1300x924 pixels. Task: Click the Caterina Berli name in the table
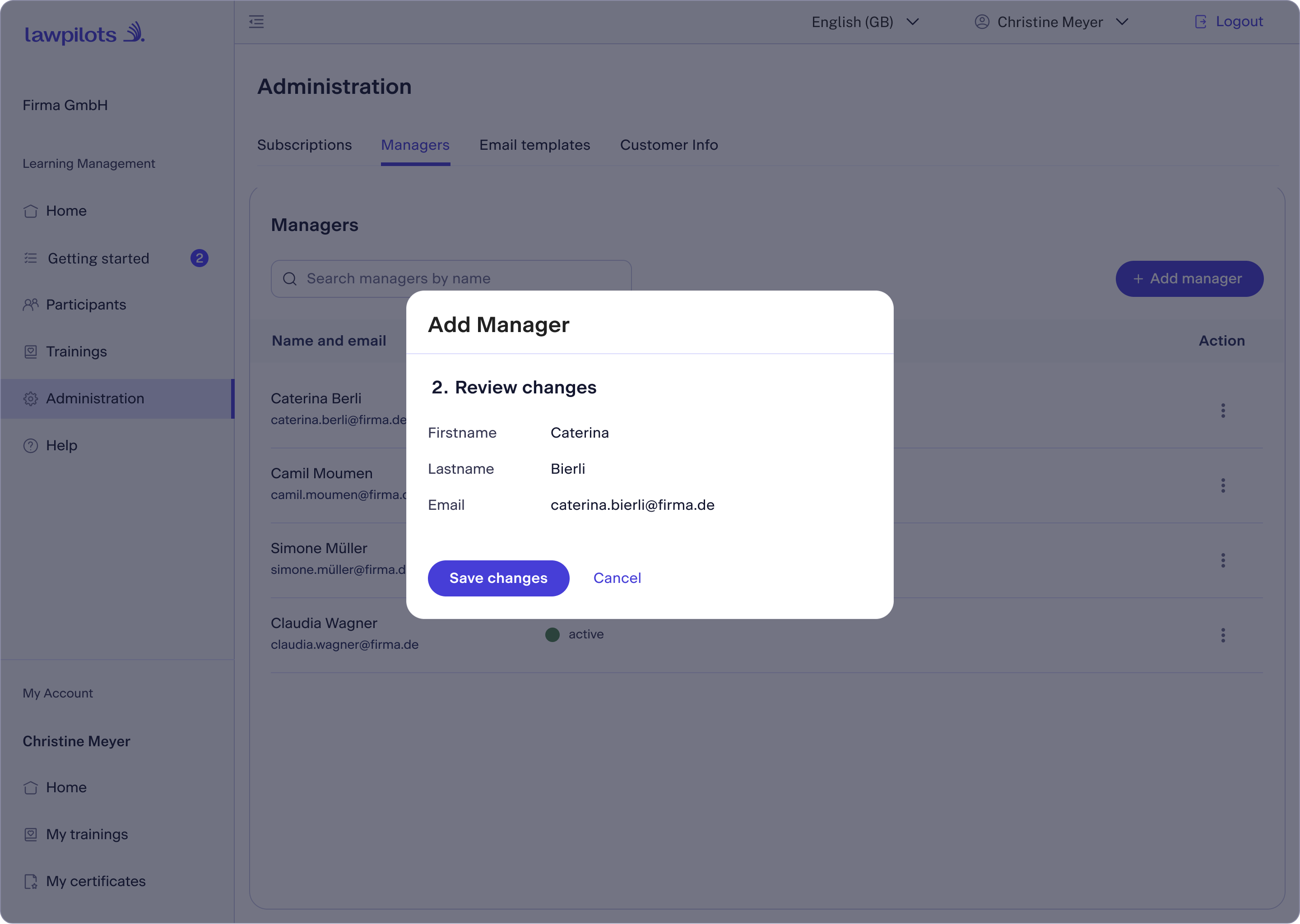(316, 399)
